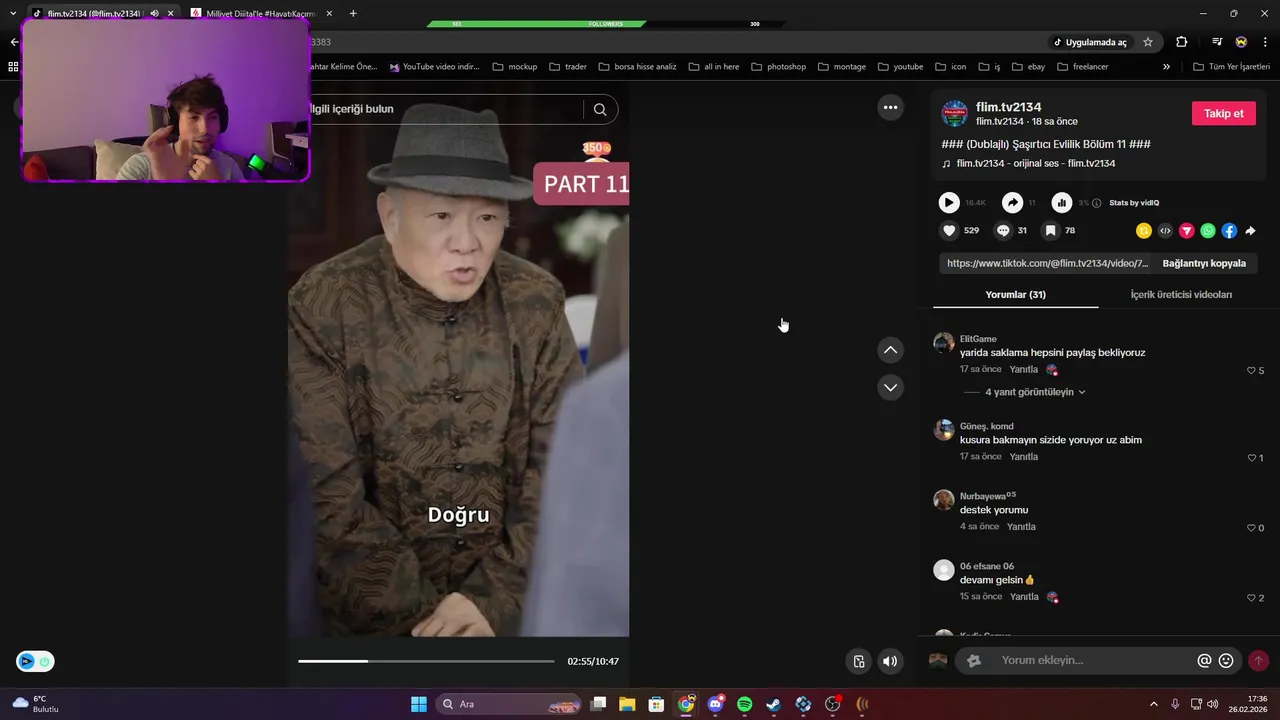The image size is (1280, 720).
Task: Open the embed code icon
Action: point(1165,230)
